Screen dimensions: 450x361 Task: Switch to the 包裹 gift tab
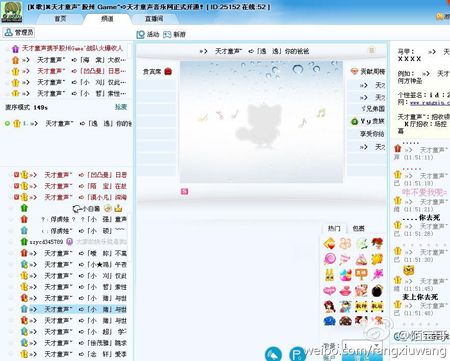[x=359, y=228]
